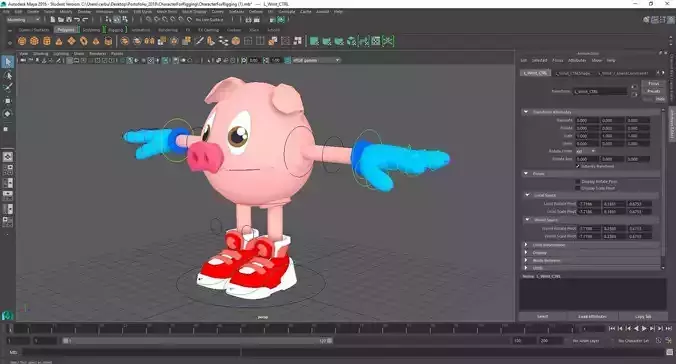Image resolution: width=676 pixels, height=364 pixels.
Task: Collapse the World Space section
Action: pos(527,220)
